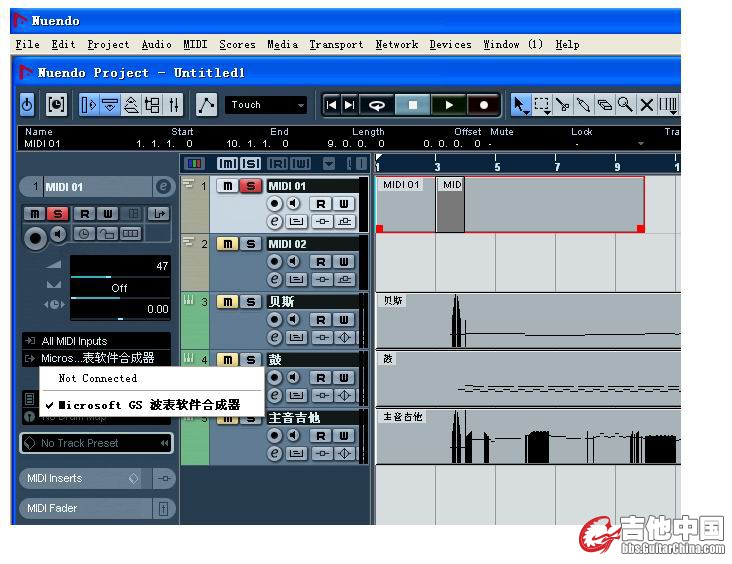The width and height of the screenshot is (732, 564).
Task: Enable Read automation on MIDI 01 track
Action: pos(321,204)
